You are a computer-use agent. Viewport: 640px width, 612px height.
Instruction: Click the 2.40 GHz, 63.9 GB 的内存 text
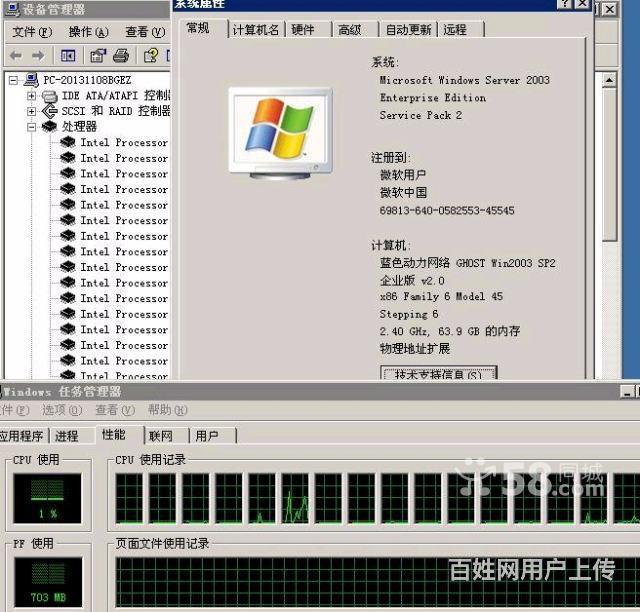[450, 331]
